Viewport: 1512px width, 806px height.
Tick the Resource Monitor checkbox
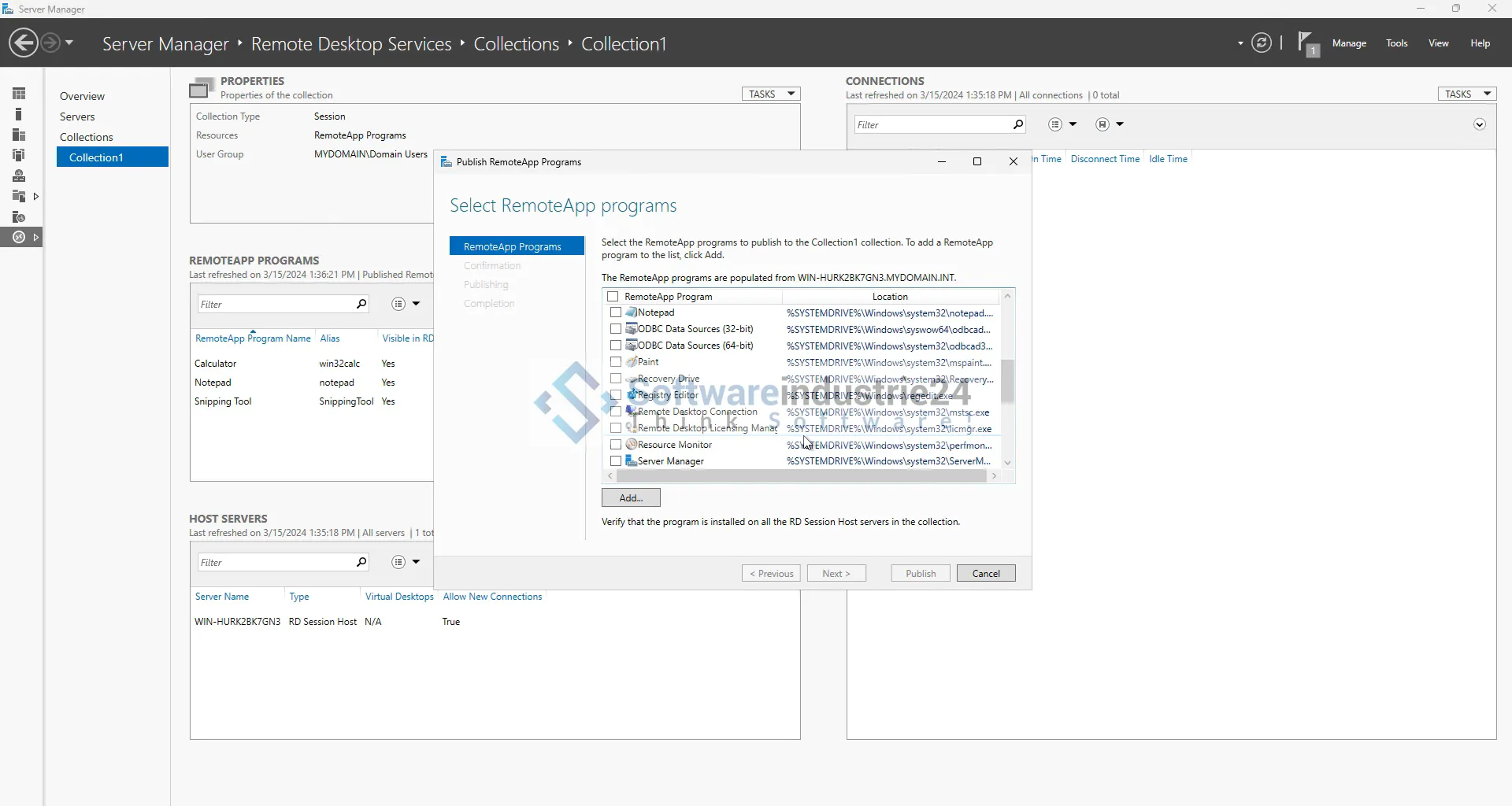coord(616,445)
